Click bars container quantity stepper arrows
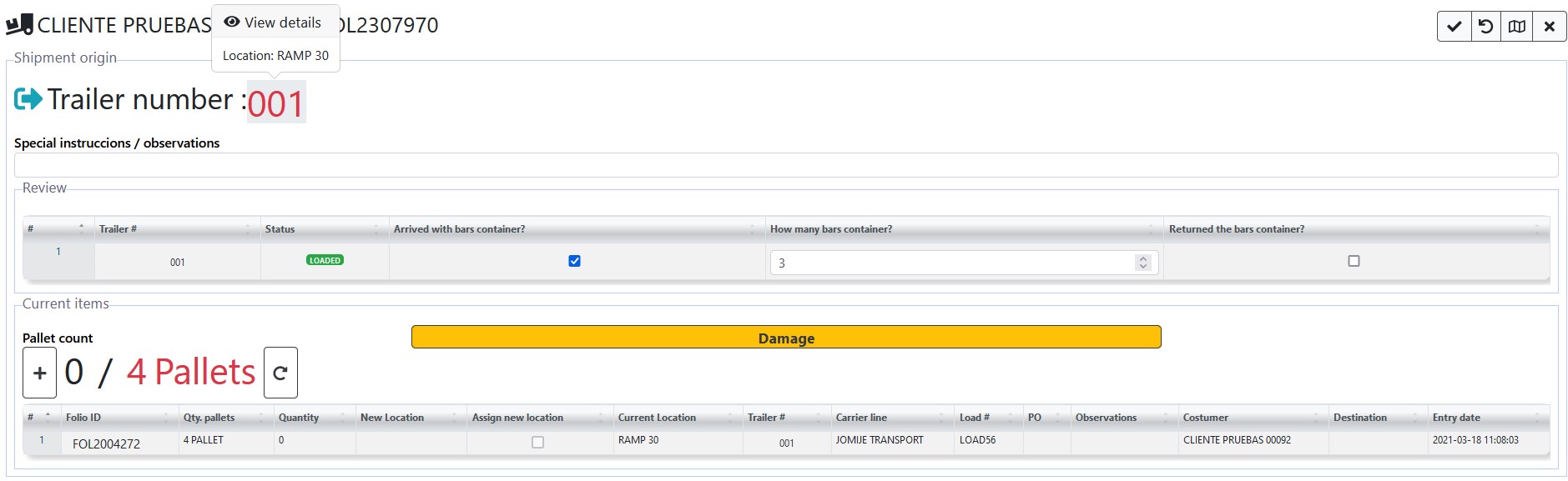 1142,263
